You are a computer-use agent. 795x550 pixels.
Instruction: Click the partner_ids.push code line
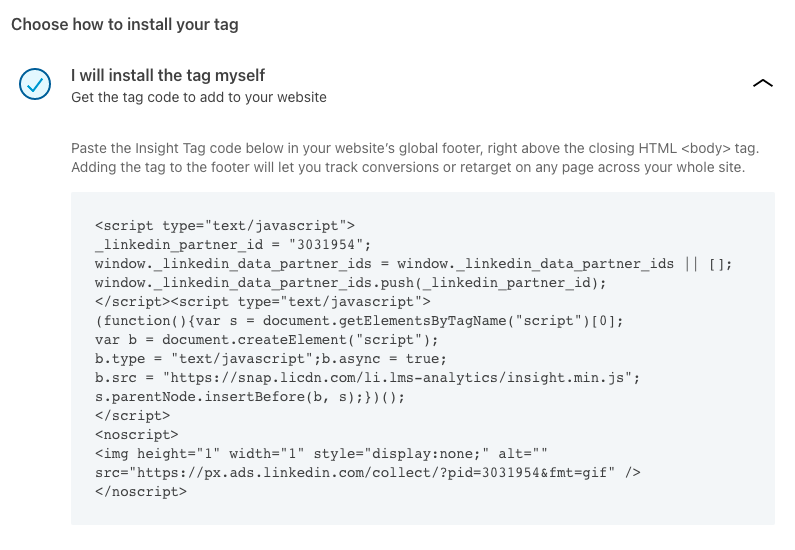tap(350, 283)
